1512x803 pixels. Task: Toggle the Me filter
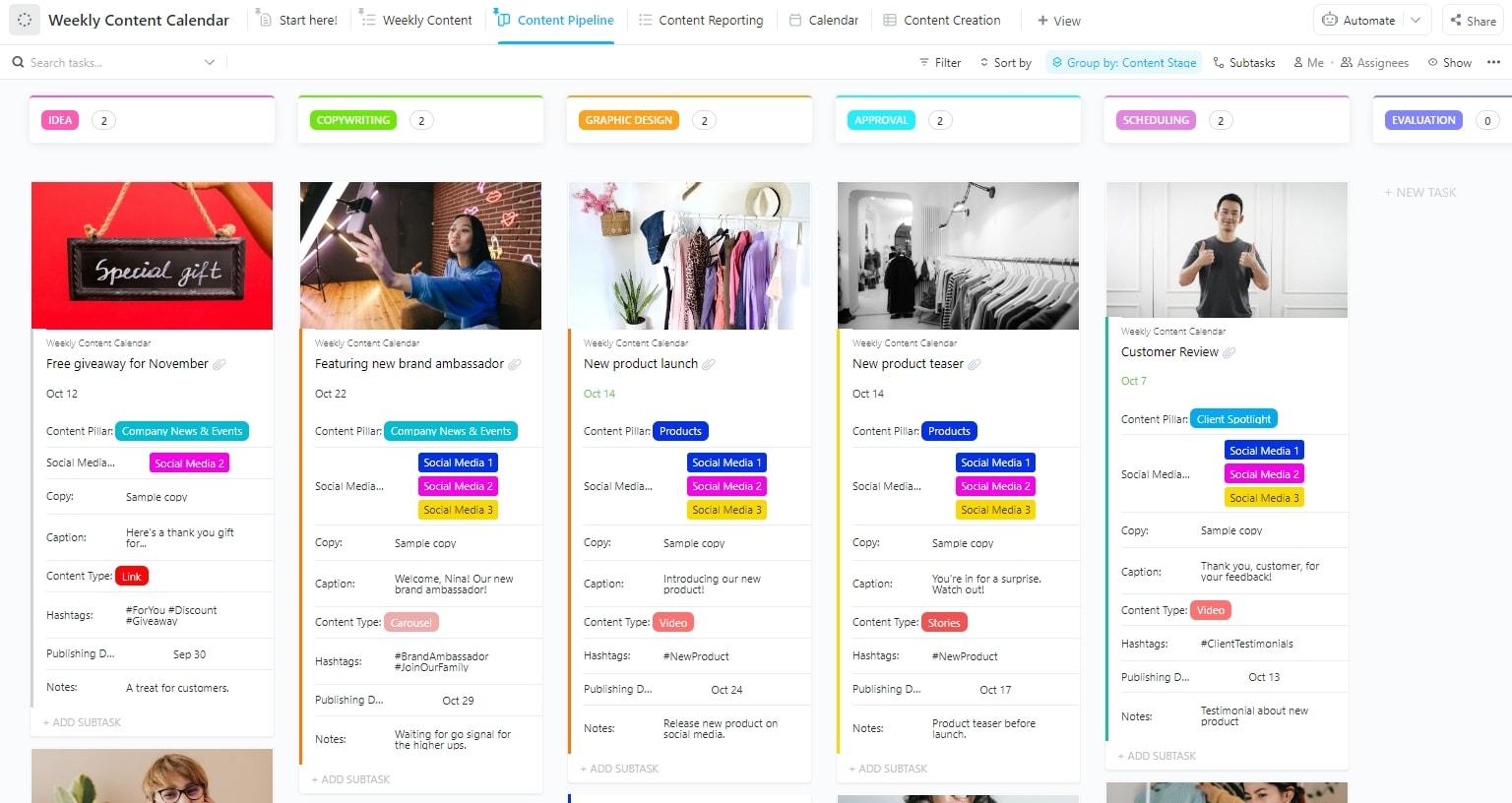(x=1308, y=62)
